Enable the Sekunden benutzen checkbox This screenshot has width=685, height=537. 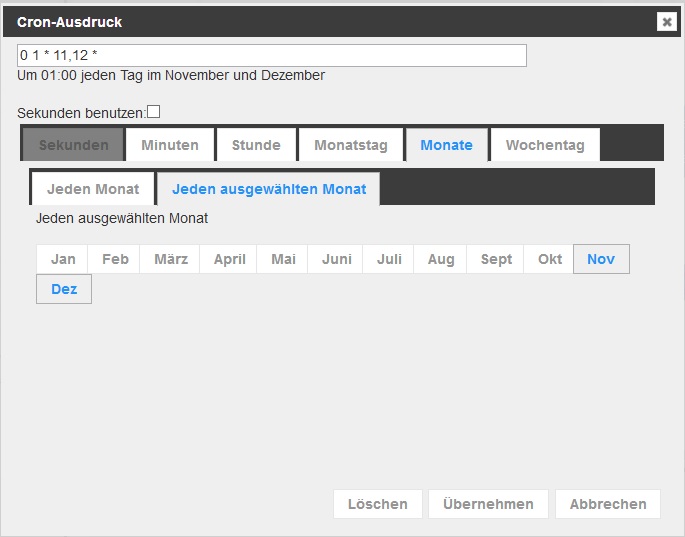click(x=154, y=112)
